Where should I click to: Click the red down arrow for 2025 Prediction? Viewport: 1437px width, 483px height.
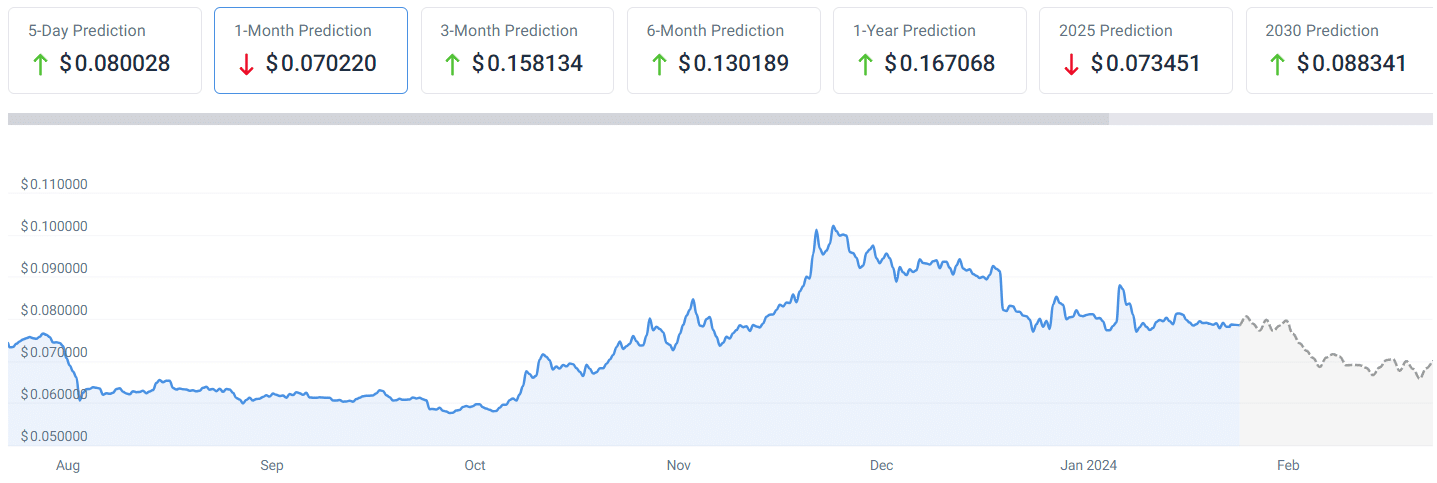pyautogui.click(x=1071, y=65)
